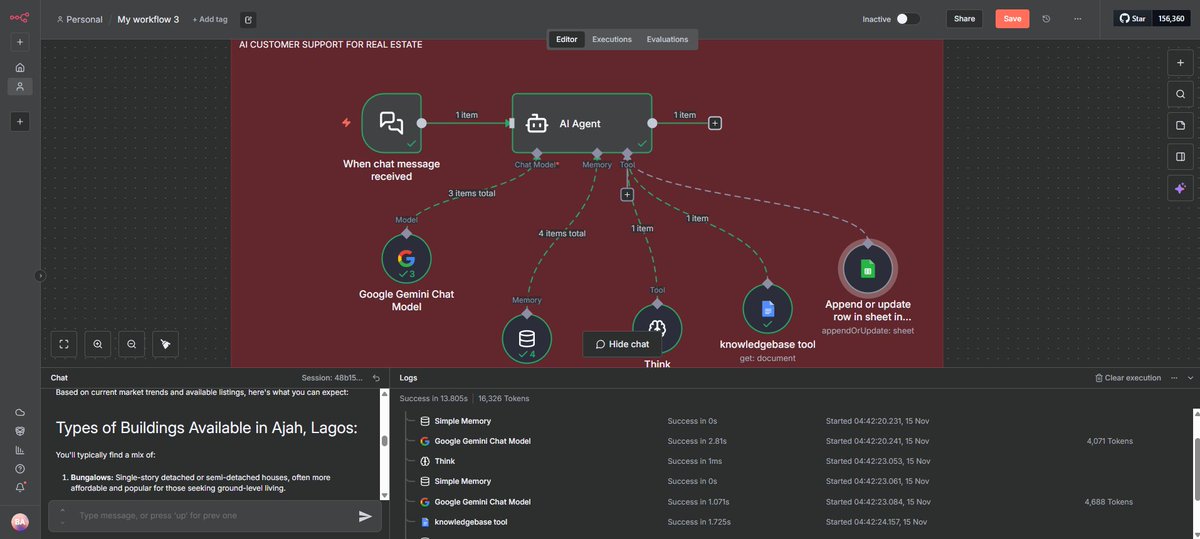Click the tidy up nodes button
Image resolution: width=1200 pixels, height=539 pixels.
(166, 344)
